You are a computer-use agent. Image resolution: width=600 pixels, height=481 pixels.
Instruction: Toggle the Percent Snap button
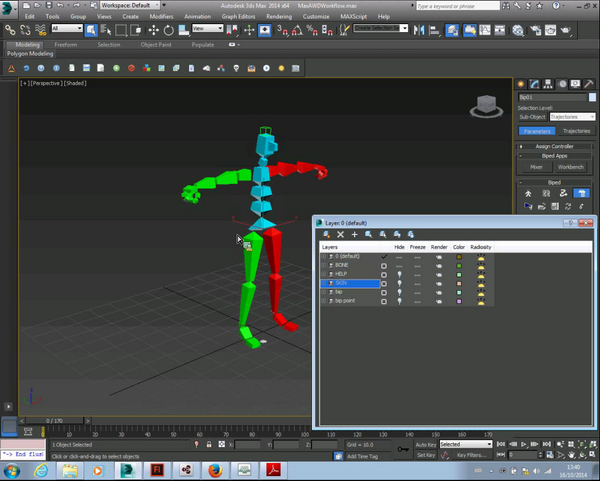point(312,30)
